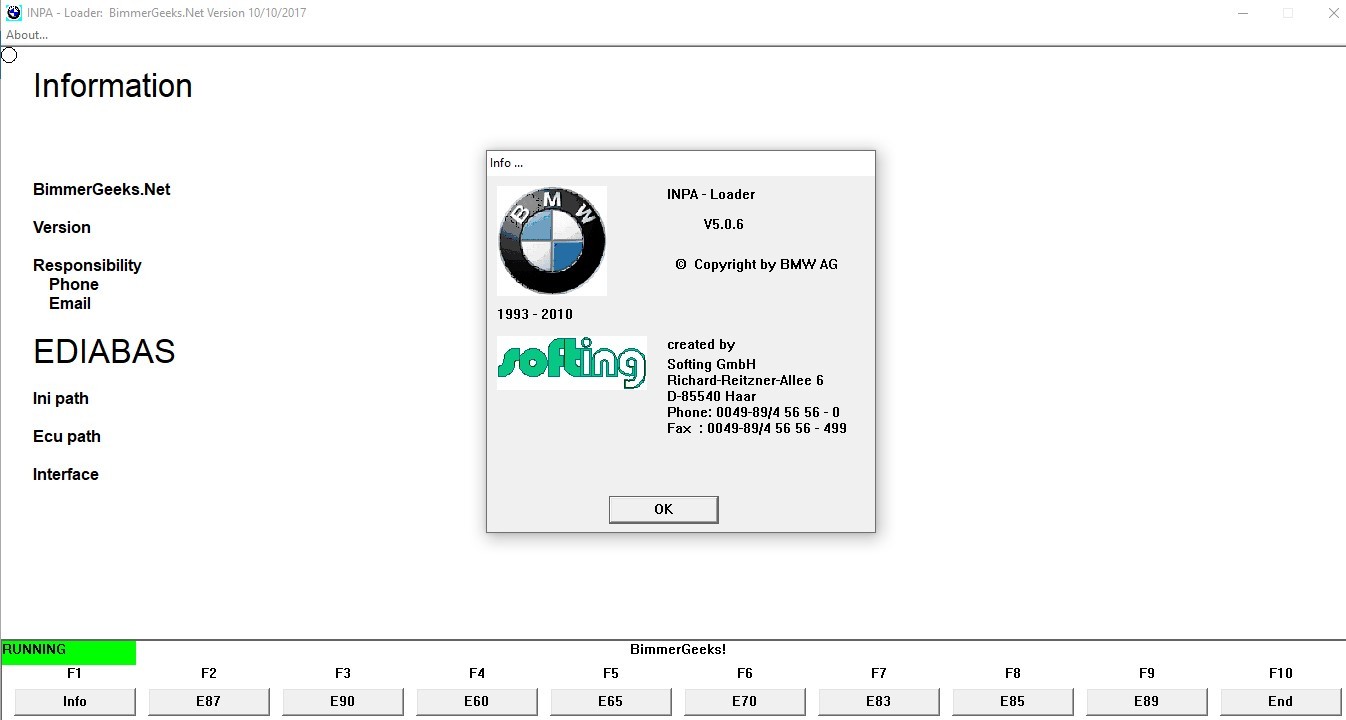The height and width of the screenshot is (720, 1346).
Task: Close the INPA Loader window
Action: tap(1332, 13)
